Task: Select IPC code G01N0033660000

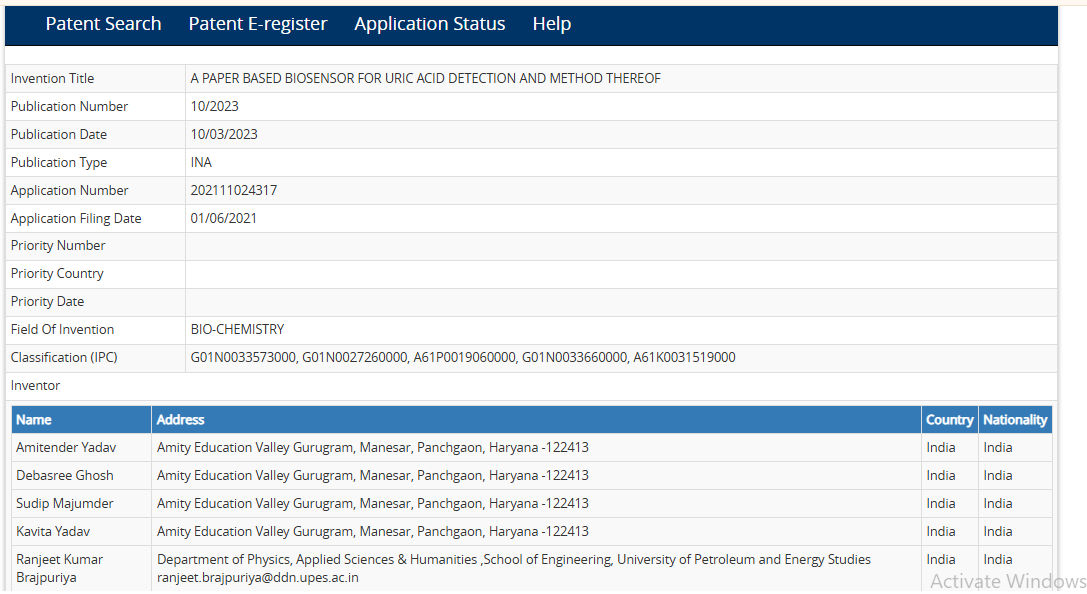Action: point(575,358)
